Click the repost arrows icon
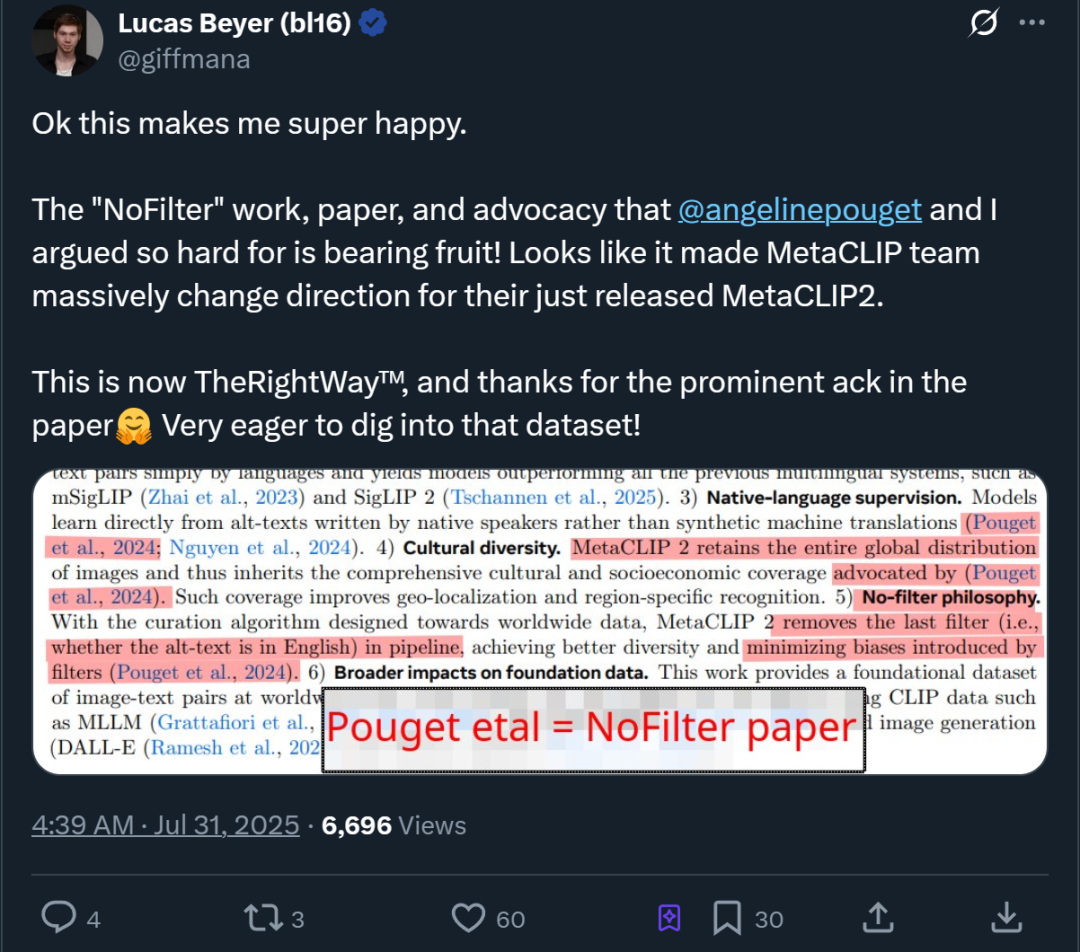 pos(263,918)
